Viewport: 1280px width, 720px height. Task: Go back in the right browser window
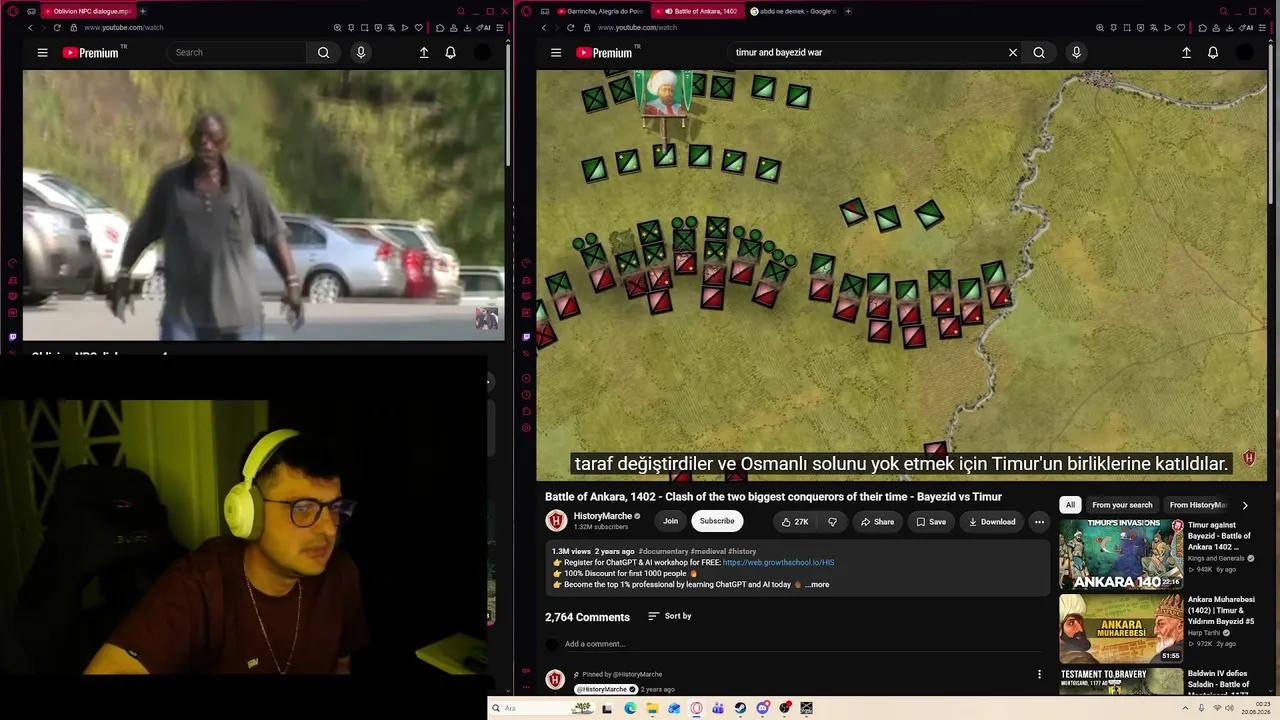pyautogui.click(x=544, y=28)
